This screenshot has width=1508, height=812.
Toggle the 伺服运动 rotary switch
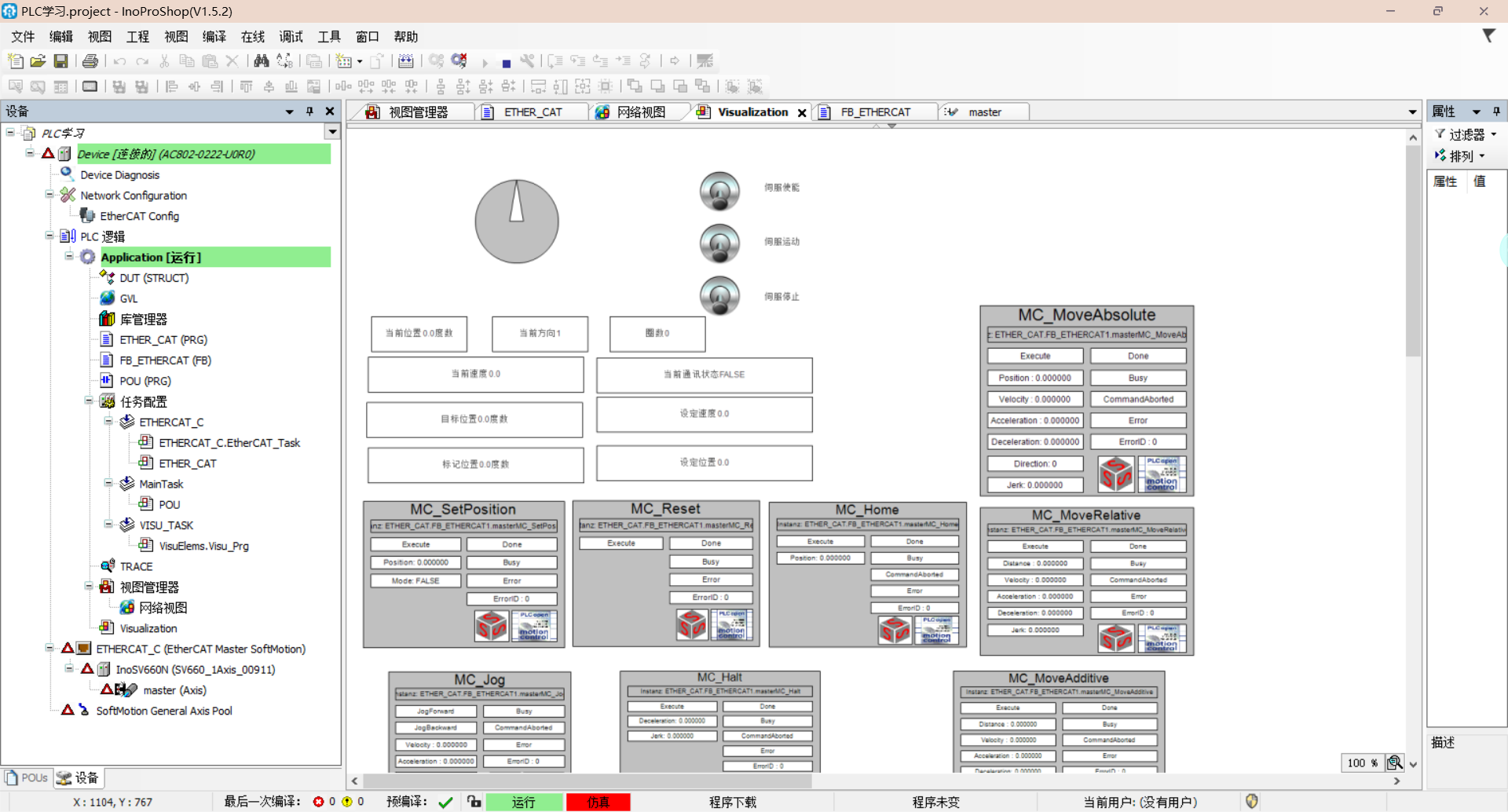(x=719, y=243)
